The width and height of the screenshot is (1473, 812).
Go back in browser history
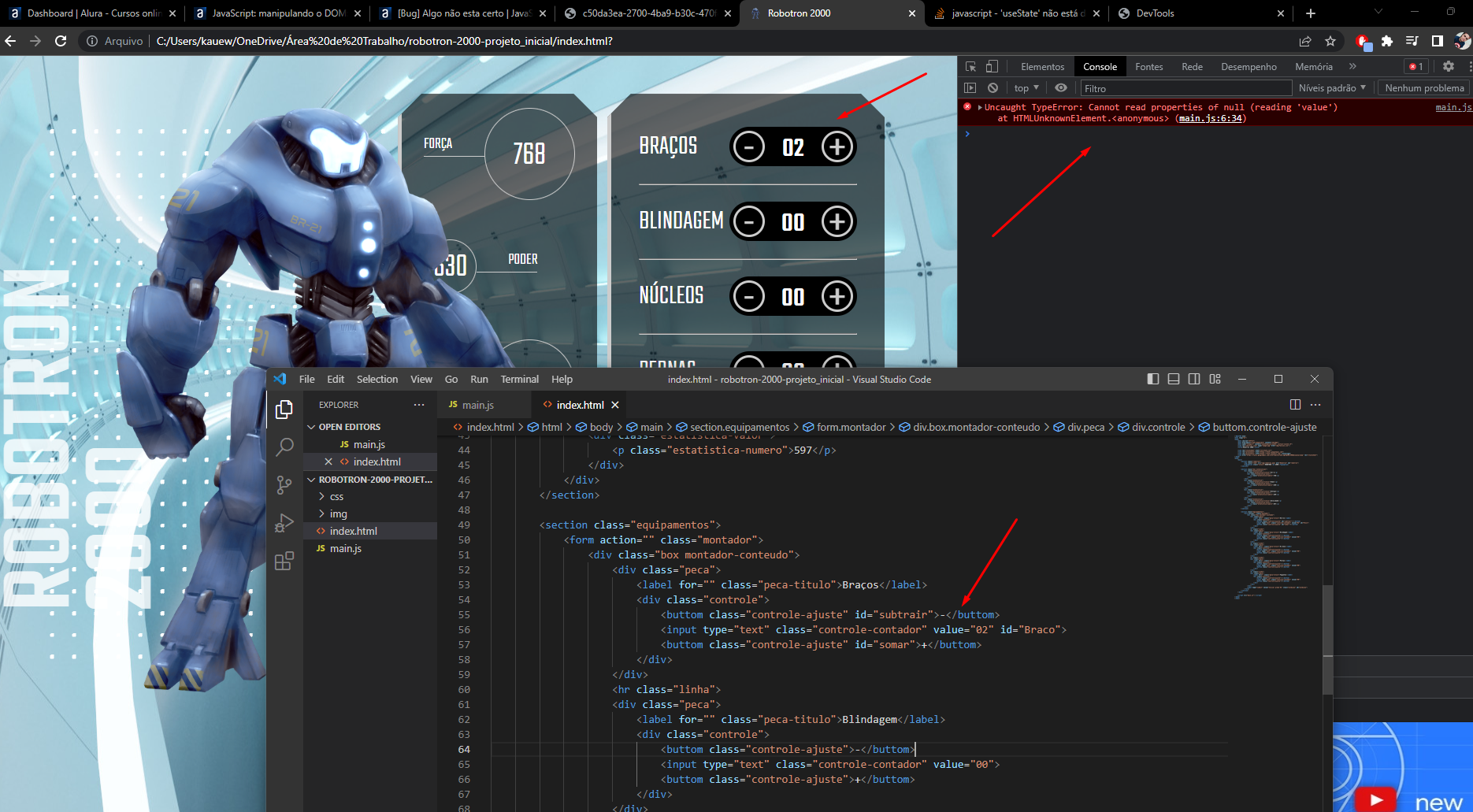click(10, 41)
